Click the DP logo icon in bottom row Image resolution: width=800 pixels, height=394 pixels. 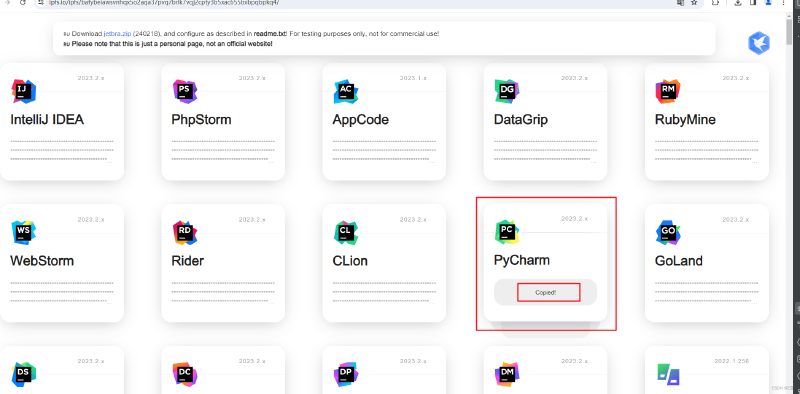pos(346,375)
